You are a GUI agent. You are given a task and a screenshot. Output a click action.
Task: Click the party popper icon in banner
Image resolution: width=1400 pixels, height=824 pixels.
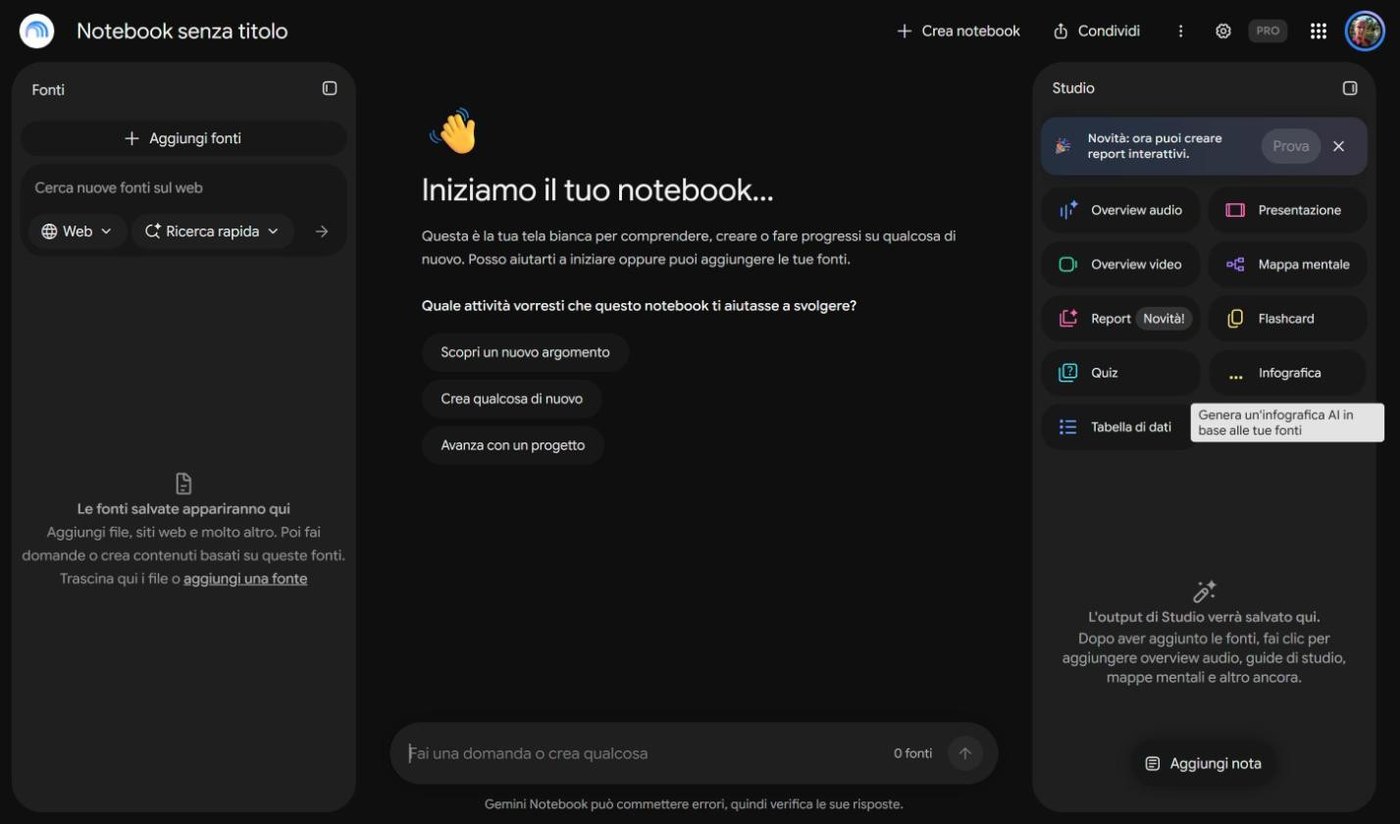pyautogui.click(x=1063, y=146)
